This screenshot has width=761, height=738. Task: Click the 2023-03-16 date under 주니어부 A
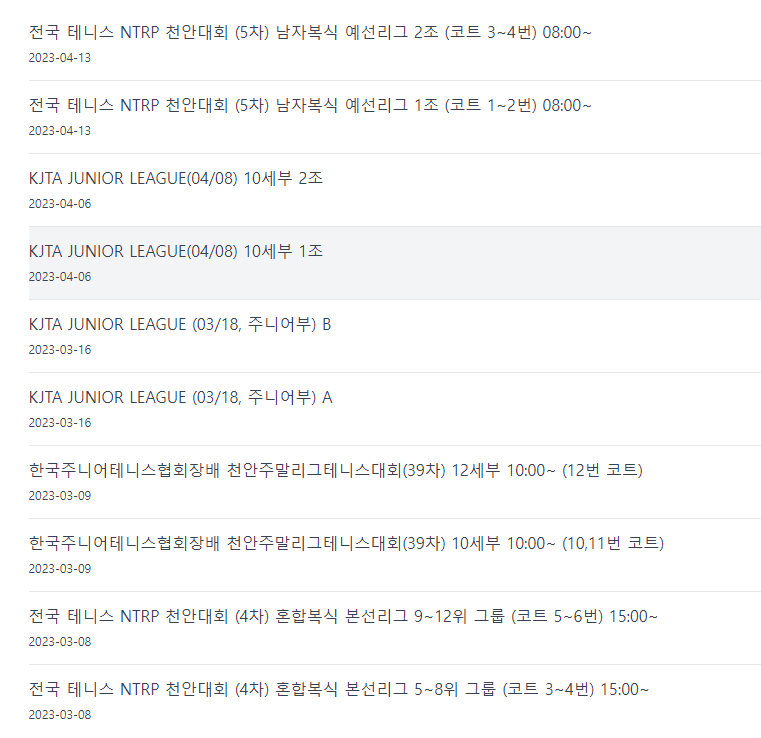[x=60, y=423]
